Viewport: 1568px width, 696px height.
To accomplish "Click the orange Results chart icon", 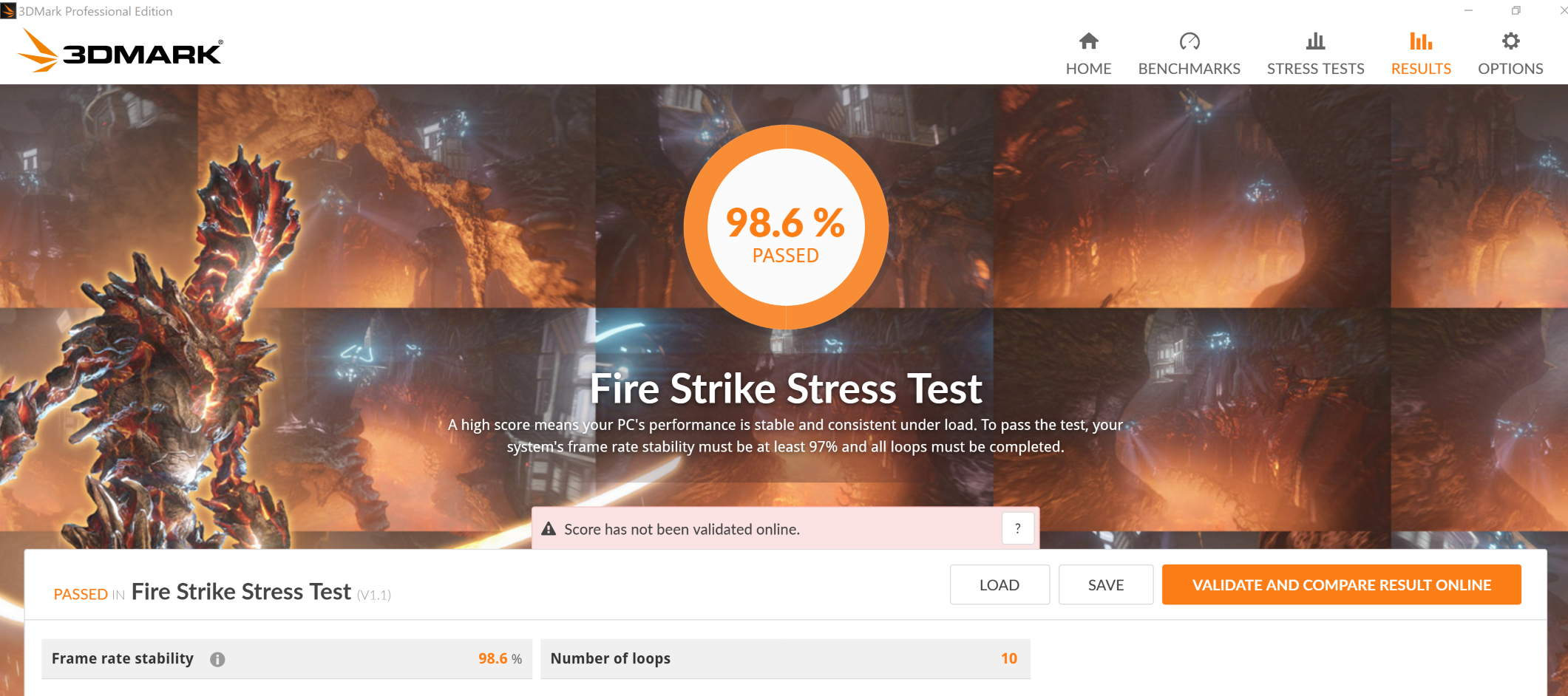I will coord(1421,41).
